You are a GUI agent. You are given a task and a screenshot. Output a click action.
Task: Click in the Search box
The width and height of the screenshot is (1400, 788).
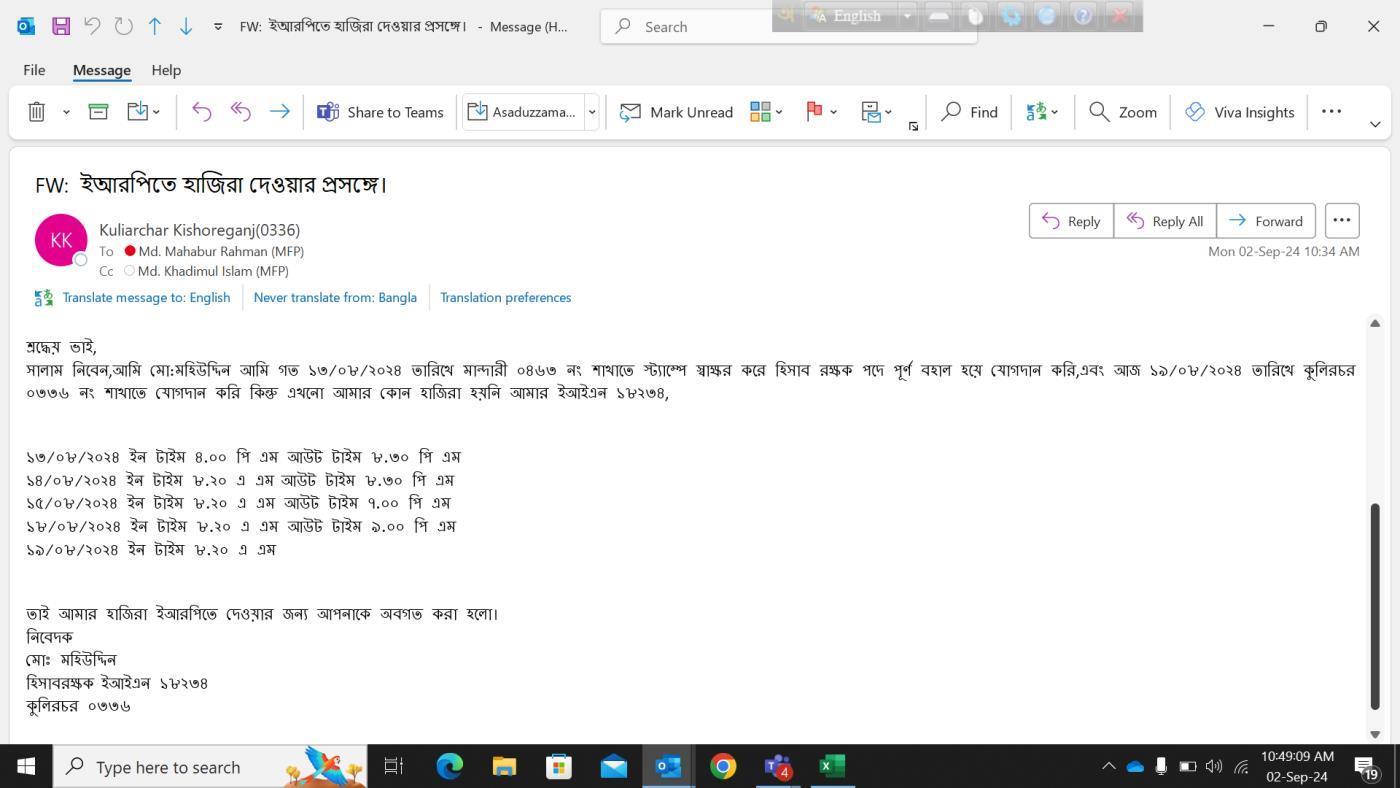click(788, 27)
